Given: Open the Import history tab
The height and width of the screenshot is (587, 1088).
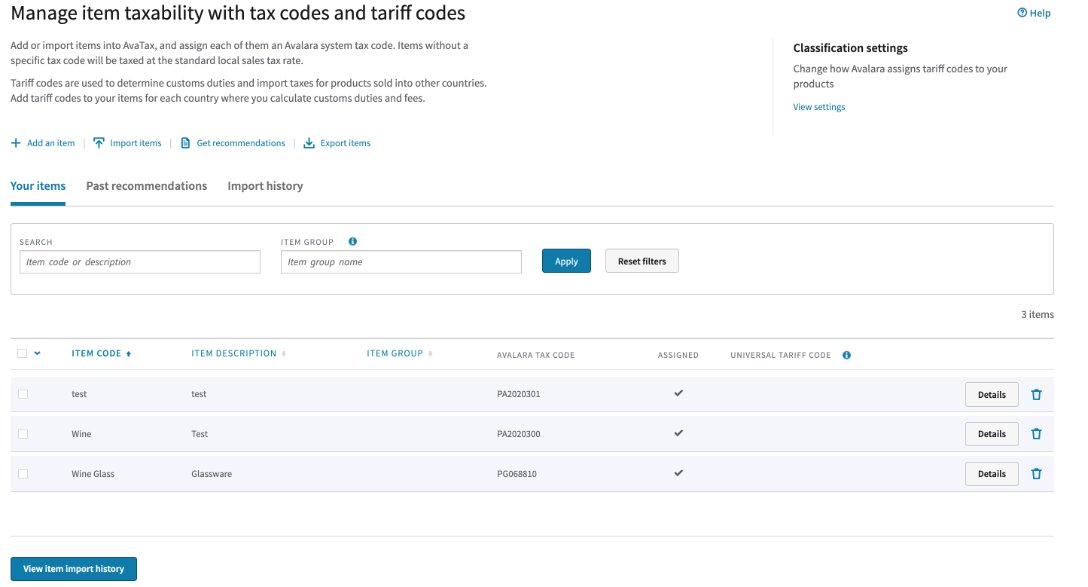Looking at the screenshot, I should 265,186.
